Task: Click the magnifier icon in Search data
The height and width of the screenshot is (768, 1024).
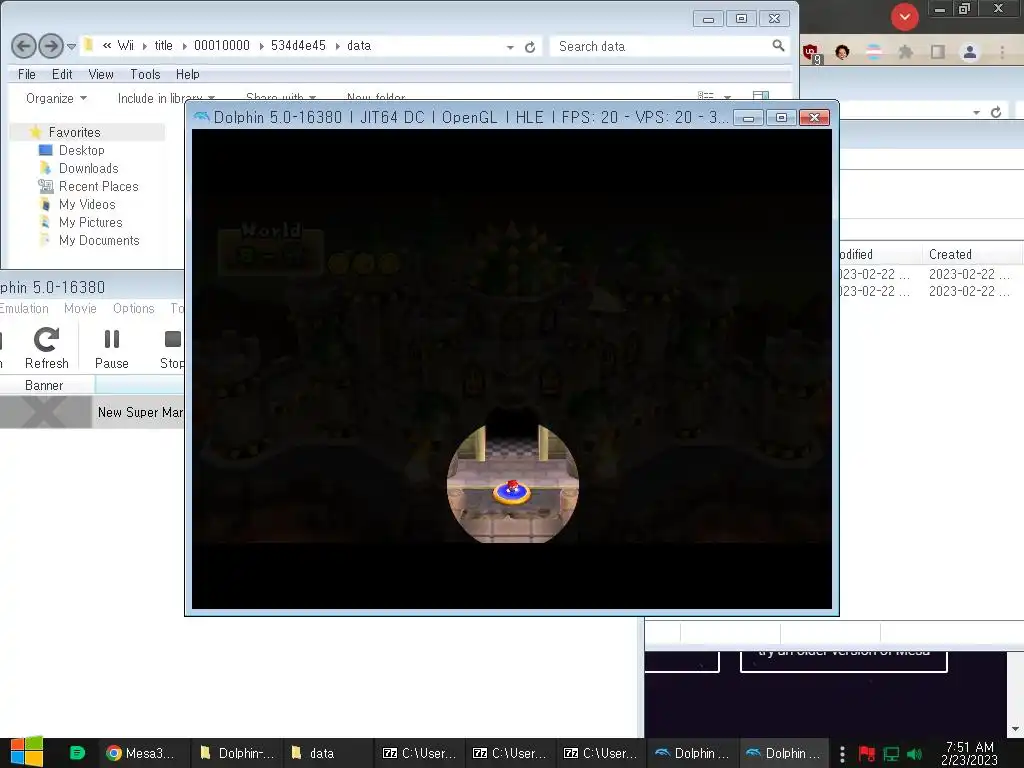Action: (778, 45)
